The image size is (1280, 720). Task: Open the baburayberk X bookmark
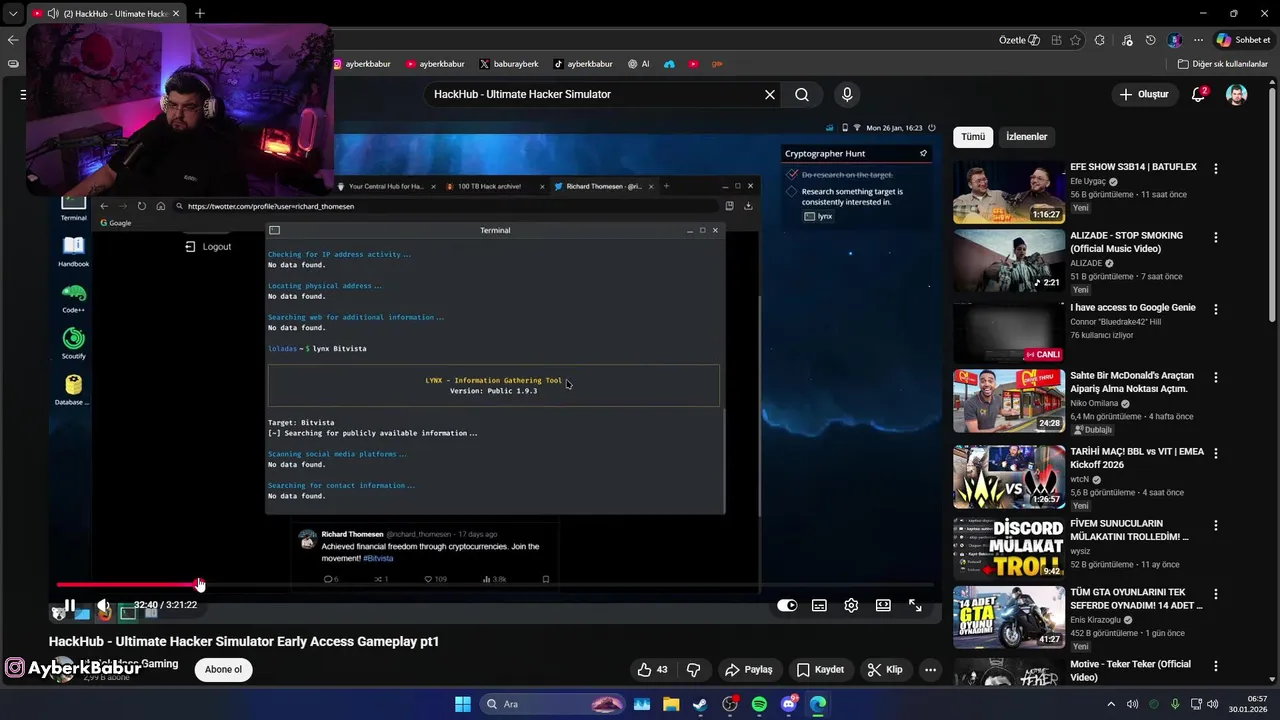tap(509, 64)
